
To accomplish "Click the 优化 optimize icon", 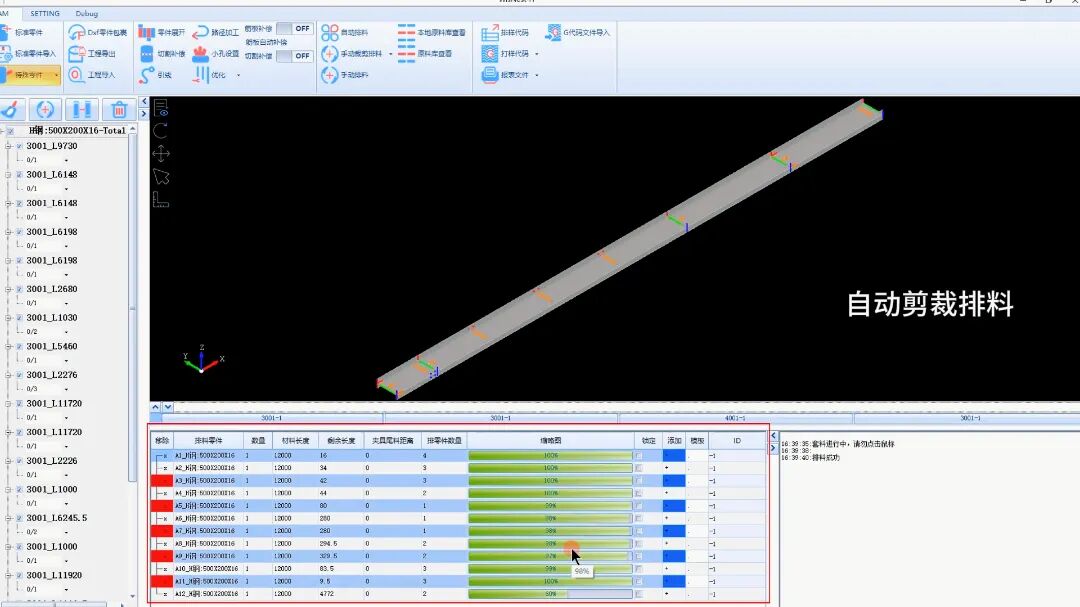I will (200, 74).
